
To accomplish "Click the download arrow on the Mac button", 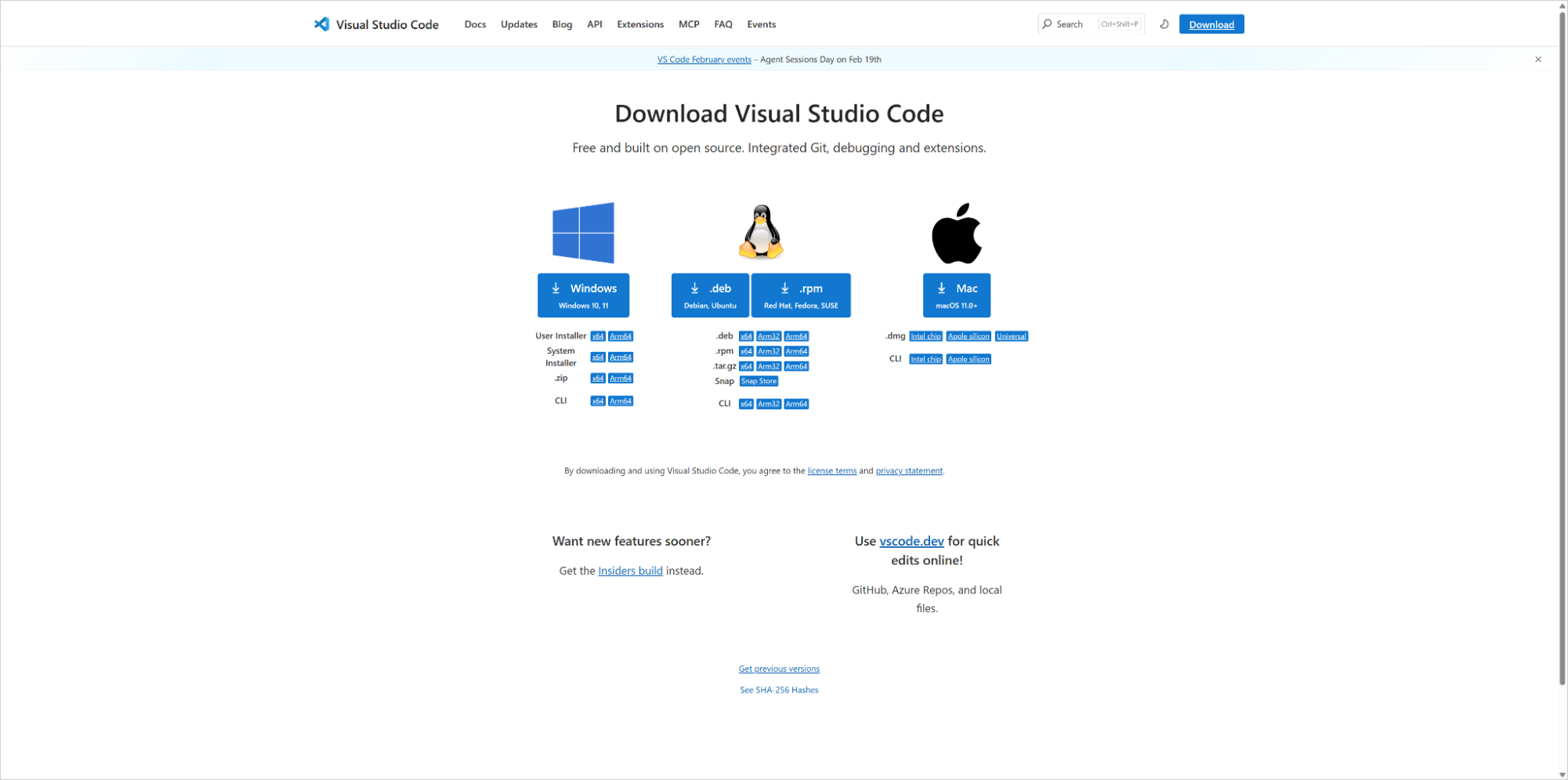I will pyautogui.click(x=940, y=288).
